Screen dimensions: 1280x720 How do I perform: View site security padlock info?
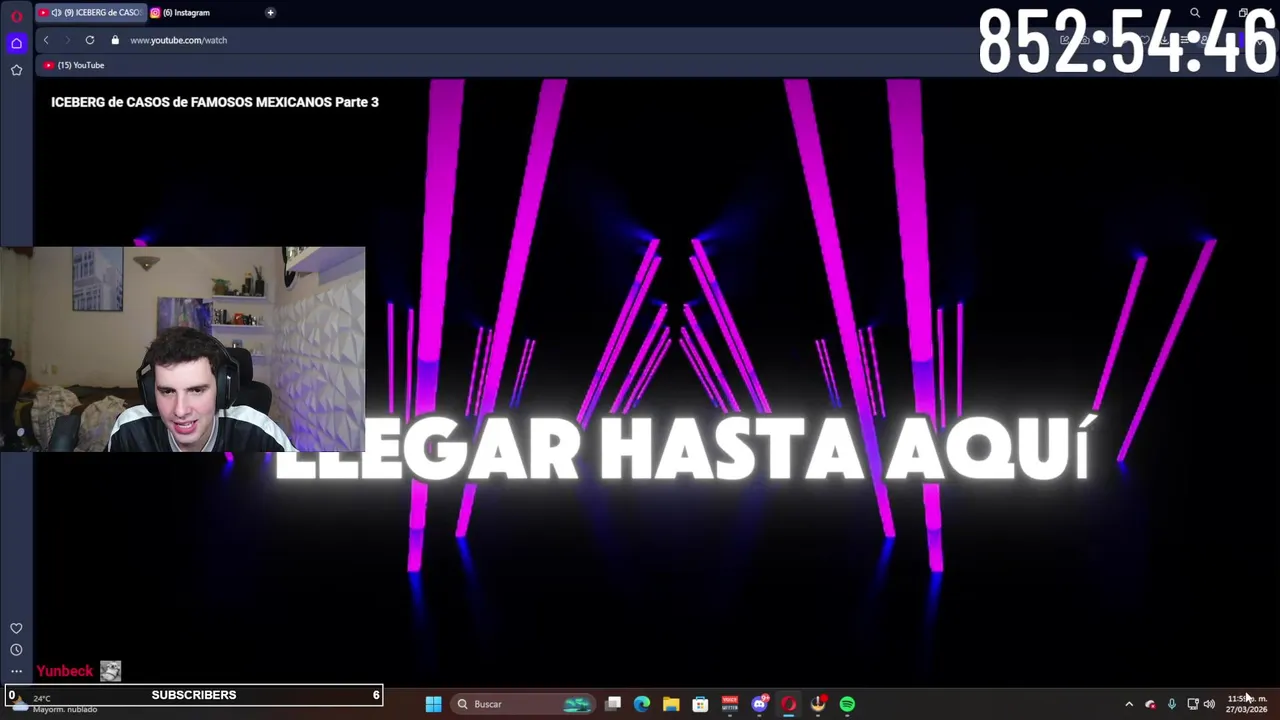click(x=115, y=40)
